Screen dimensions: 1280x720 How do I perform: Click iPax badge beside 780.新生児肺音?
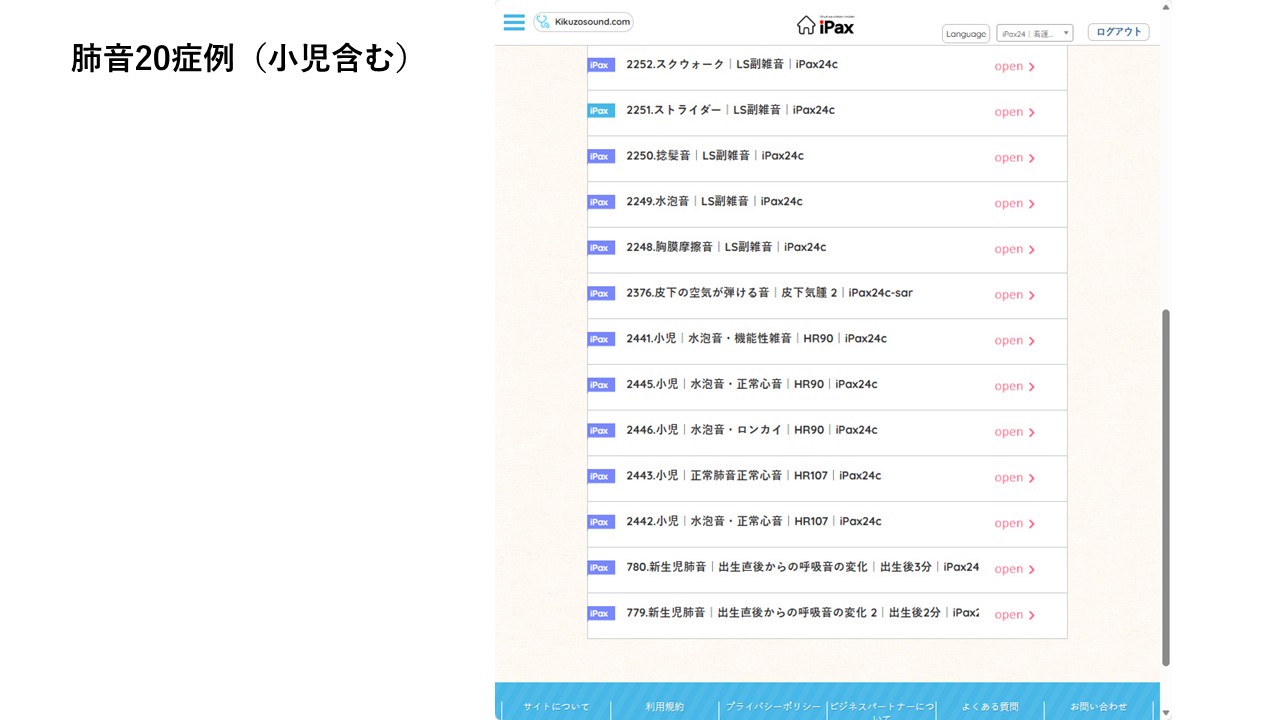click(601, 568)
